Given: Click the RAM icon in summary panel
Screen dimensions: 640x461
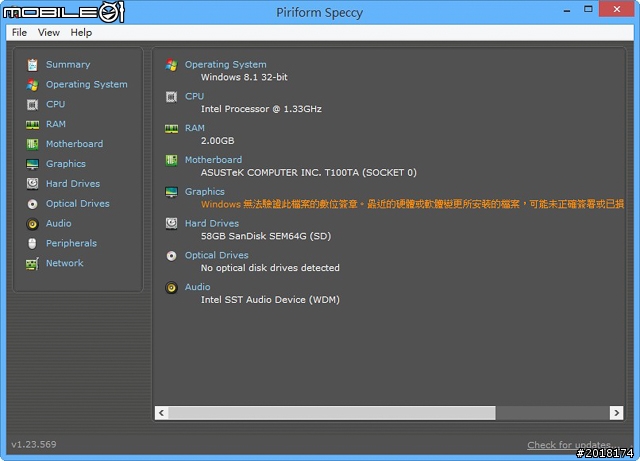Looking at the screenshot, I should pos(171,129).
